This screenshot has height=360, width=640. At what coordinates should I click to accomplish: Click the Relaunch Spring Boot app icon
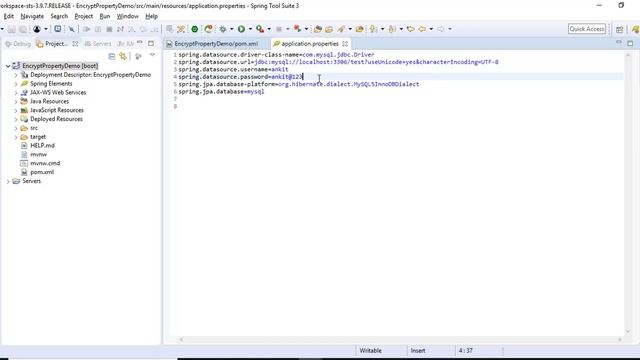click(209, 29)
